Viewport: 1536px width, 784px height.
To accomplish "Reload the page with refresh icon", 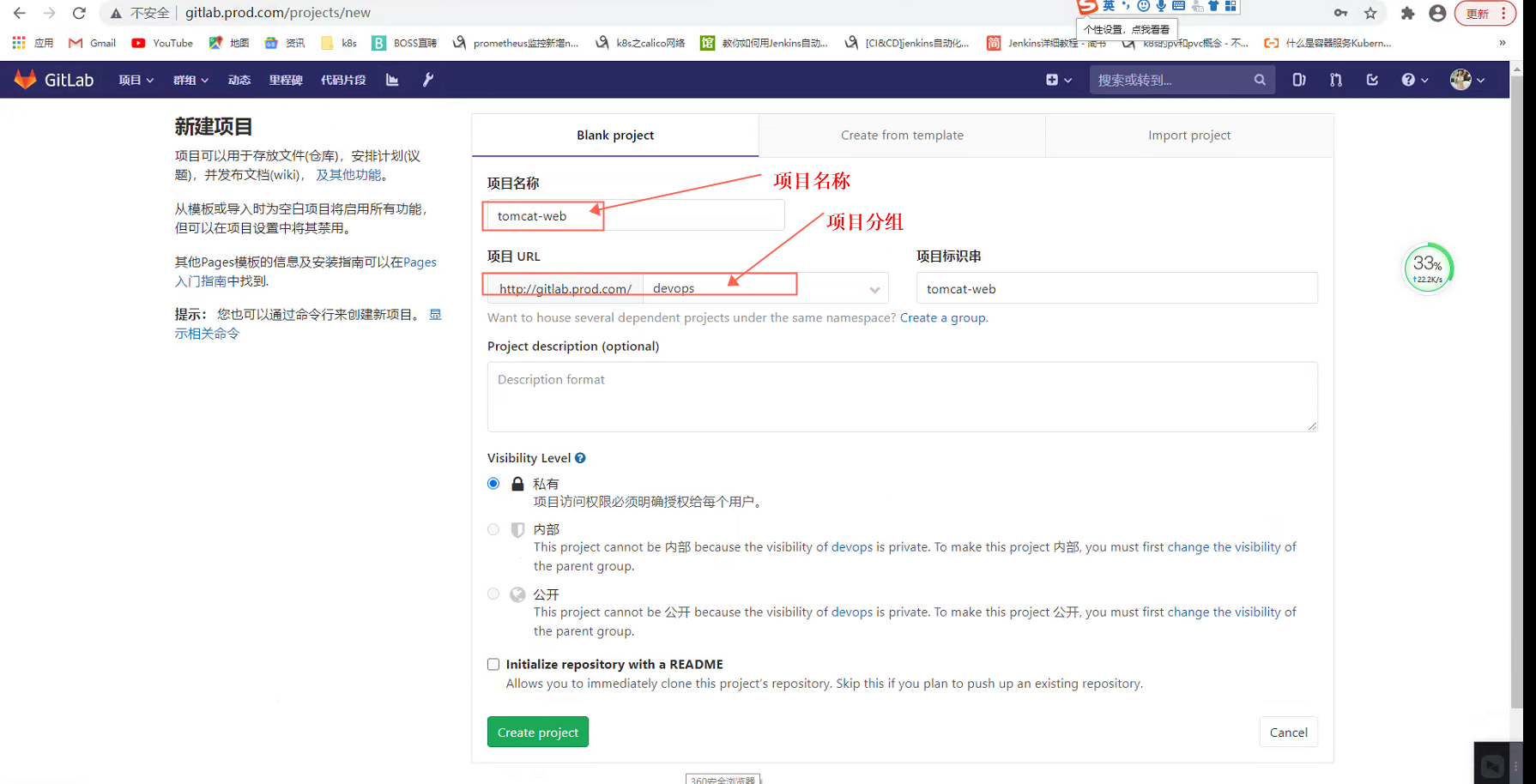I will (x=79, y=13).
